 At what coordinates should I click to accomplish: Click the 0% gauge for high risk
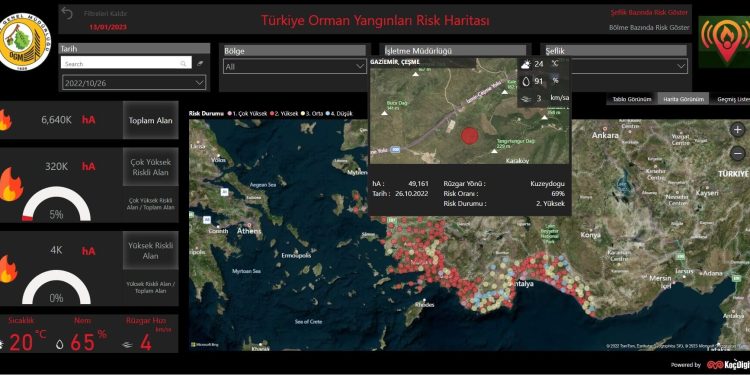[56, 288]
